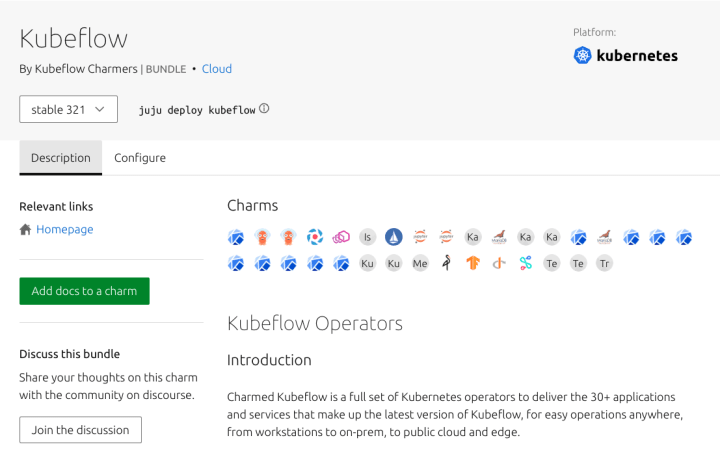Click the Kubeflow icon directly before the 'Ku' icons

coord(341,264)
